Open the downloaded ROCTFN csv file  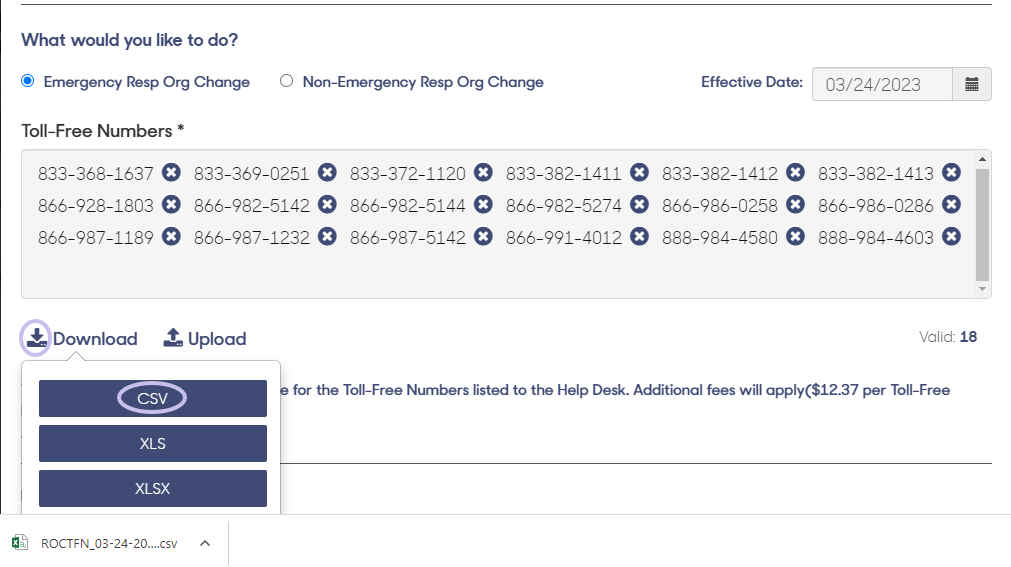97,543
